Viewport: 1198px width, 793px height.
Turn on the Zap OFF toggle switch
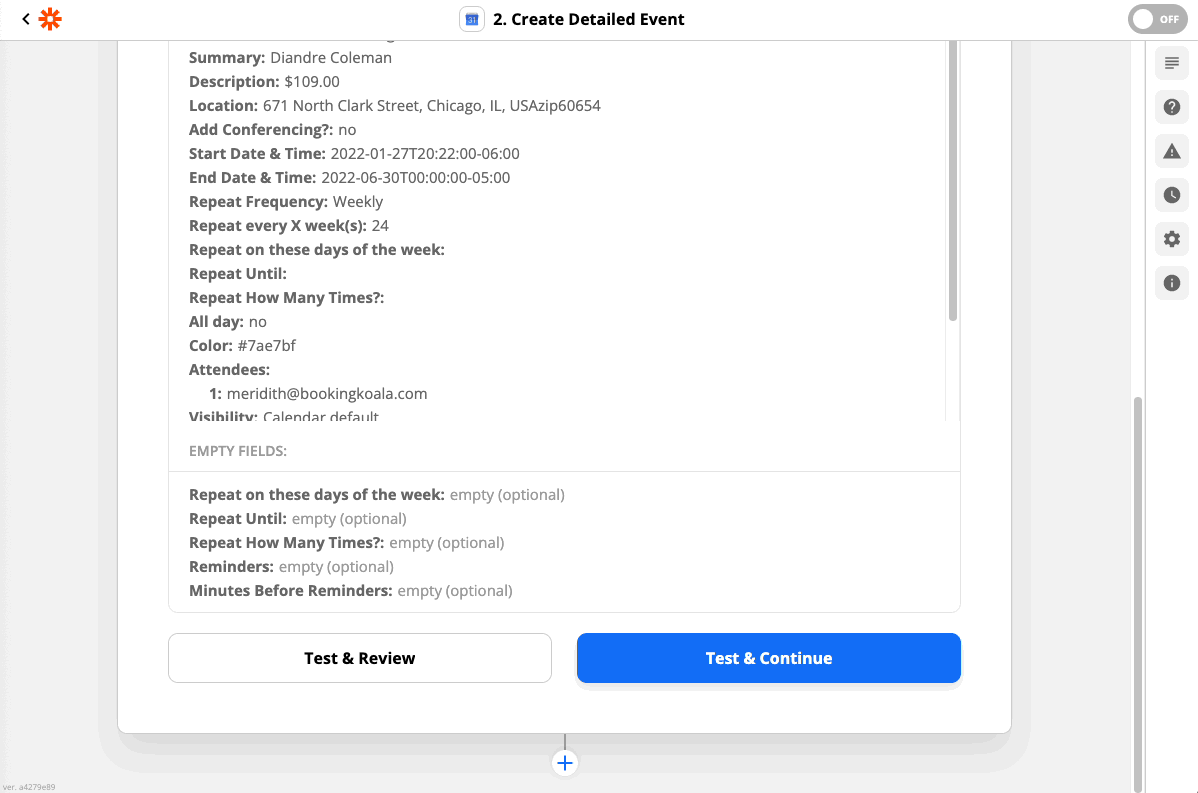click(x=1157, y=19)
